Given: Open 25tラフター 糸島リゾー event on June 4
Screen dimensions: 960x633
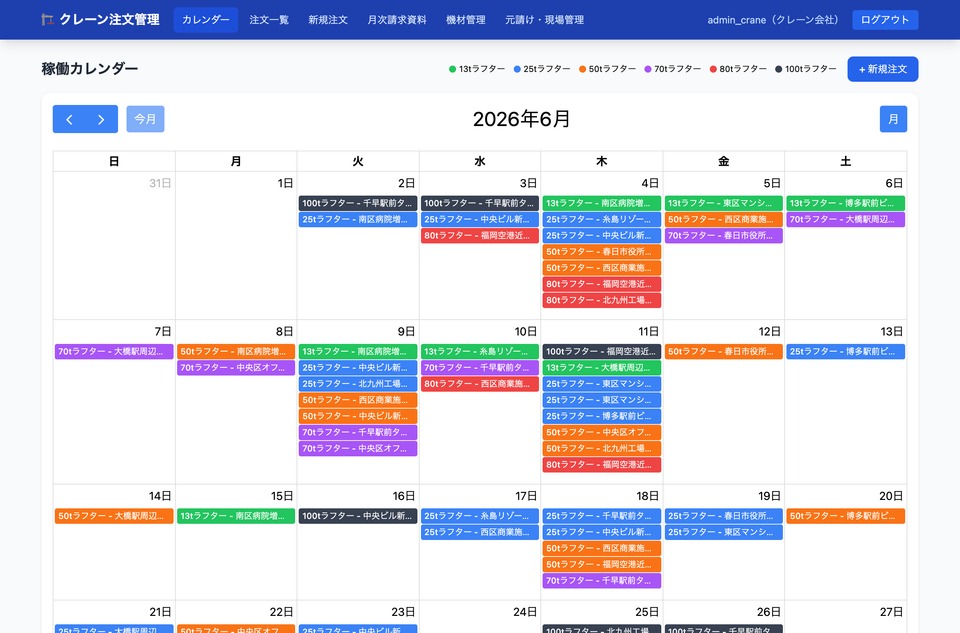Looking at the screenshot, I should coord(601,219).
